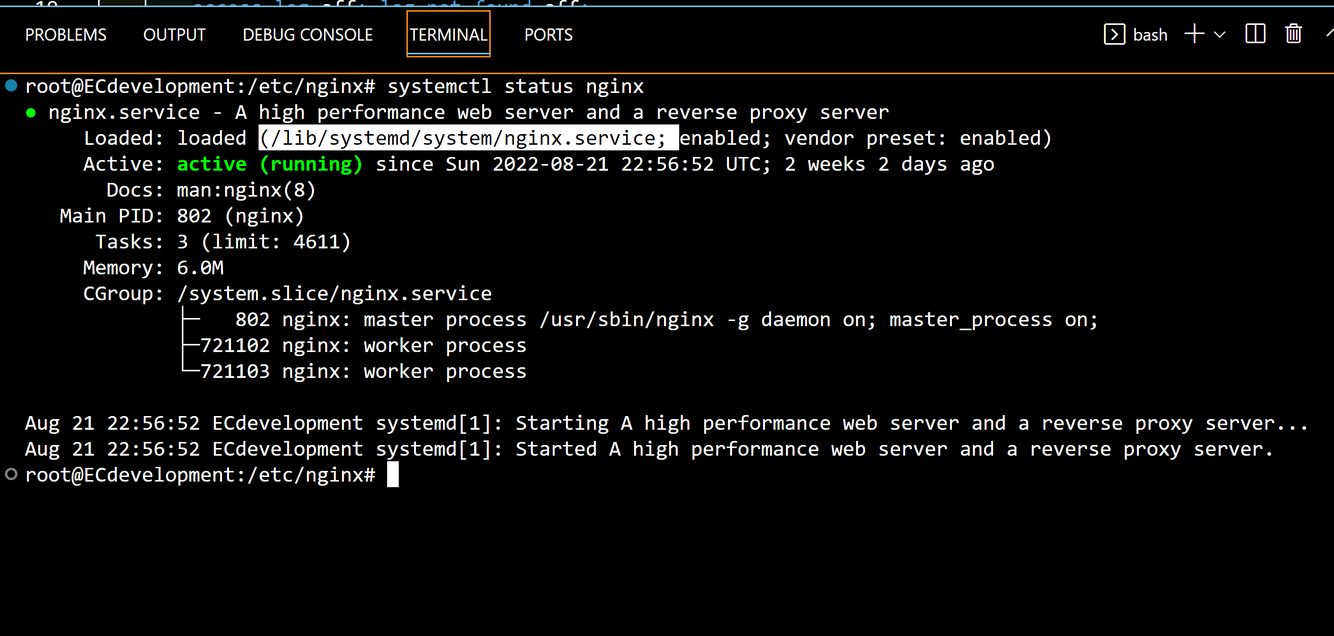
Task: Click the 'nginx.service - A high performance' title line
Action: coord(468,112)
